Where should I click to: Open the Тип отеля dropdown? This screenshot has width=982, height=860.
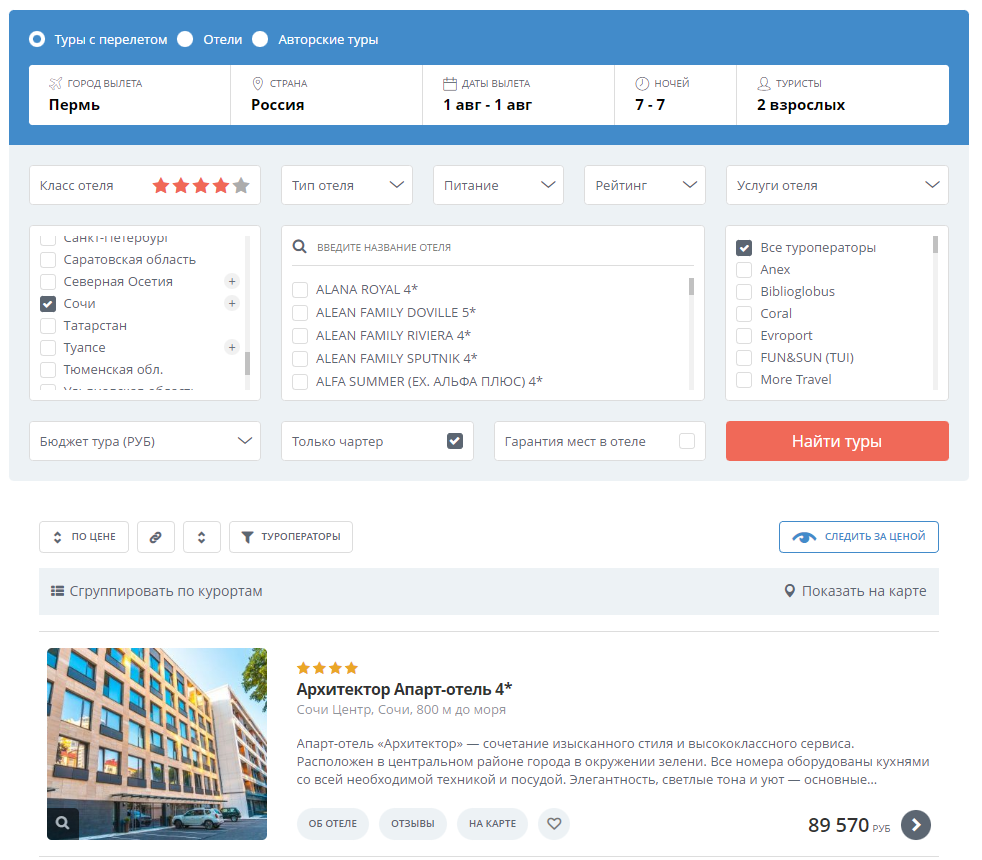[x=347, y=185]
